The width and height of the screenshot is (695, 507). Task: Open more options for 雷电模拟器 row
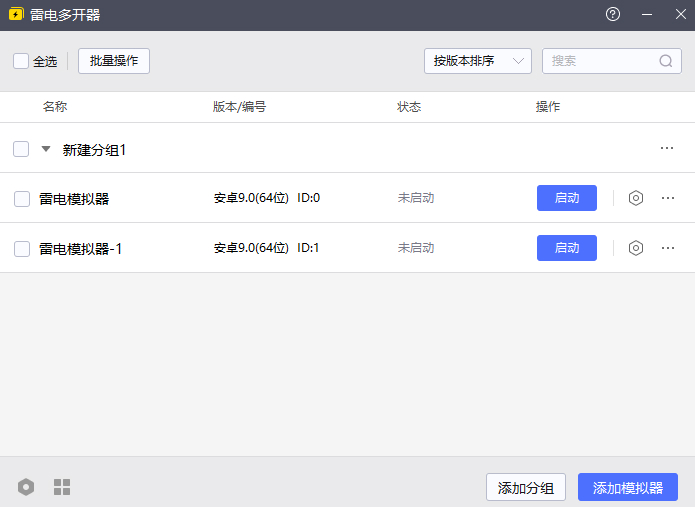click(x=668, y=198)
